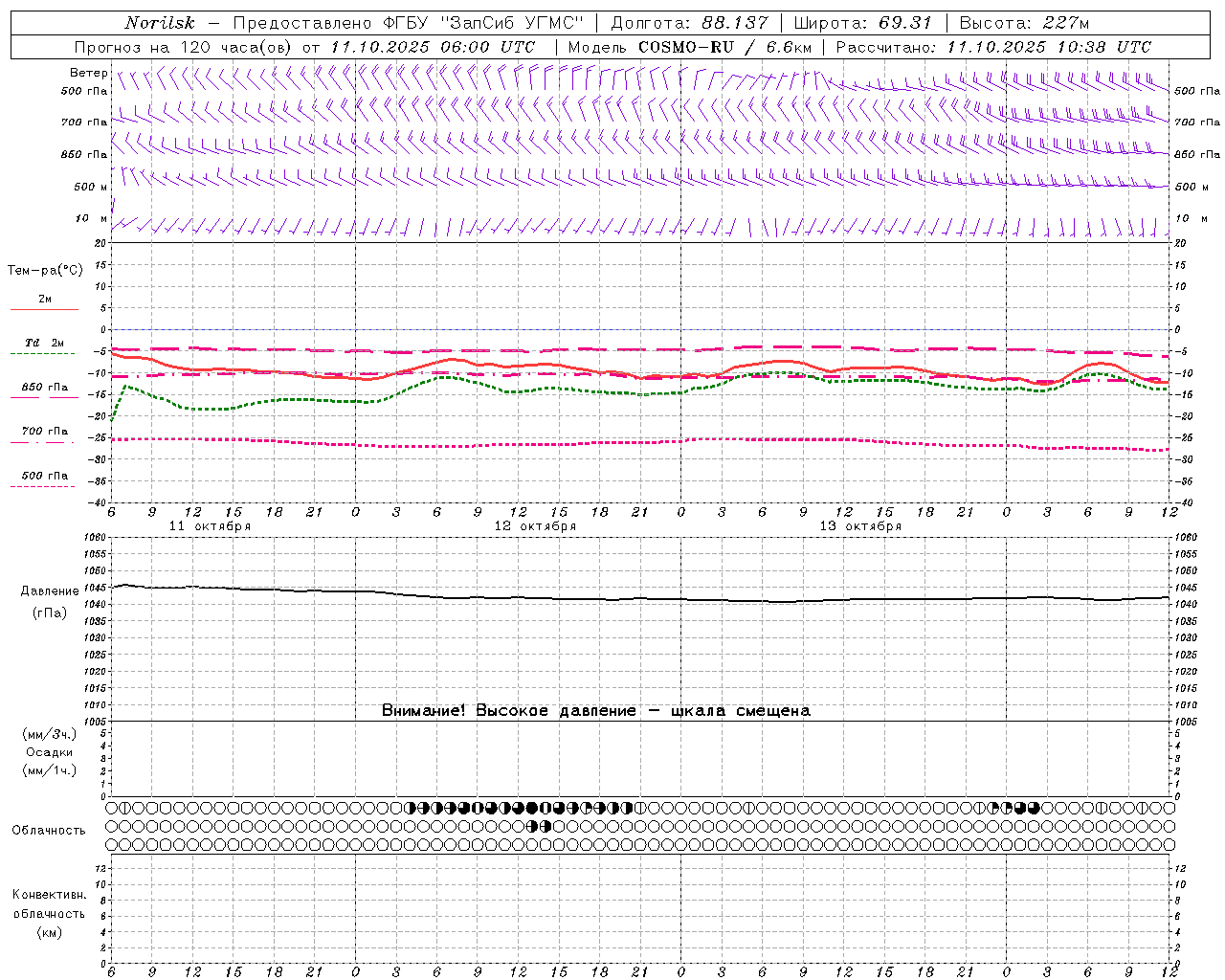Click the '11 октября' date label
Viewport: 1225px width, 980px height.
[x=210, y=526]
